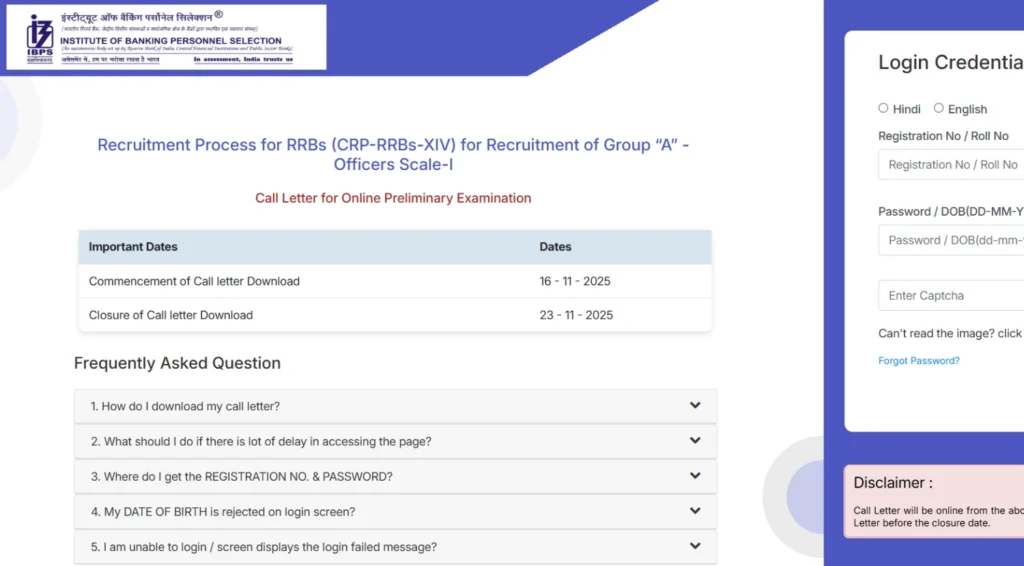Open the Forgot Password link
Image resolution: width=1024 pixels, height=566 pixels.
[x=919, y=360]
